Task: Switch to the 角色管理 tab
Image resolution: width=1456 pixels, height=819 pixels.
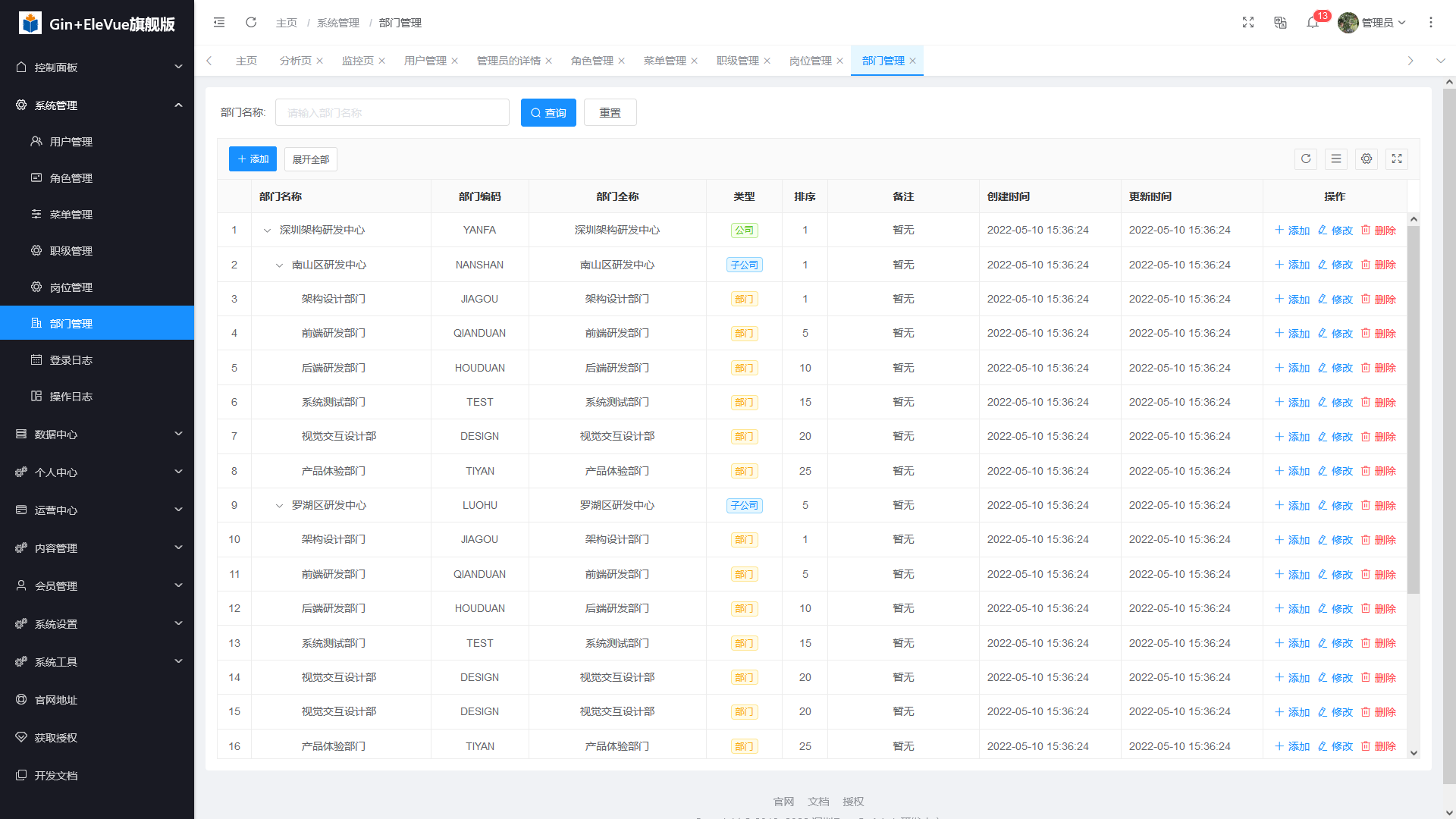Action: 591,61
